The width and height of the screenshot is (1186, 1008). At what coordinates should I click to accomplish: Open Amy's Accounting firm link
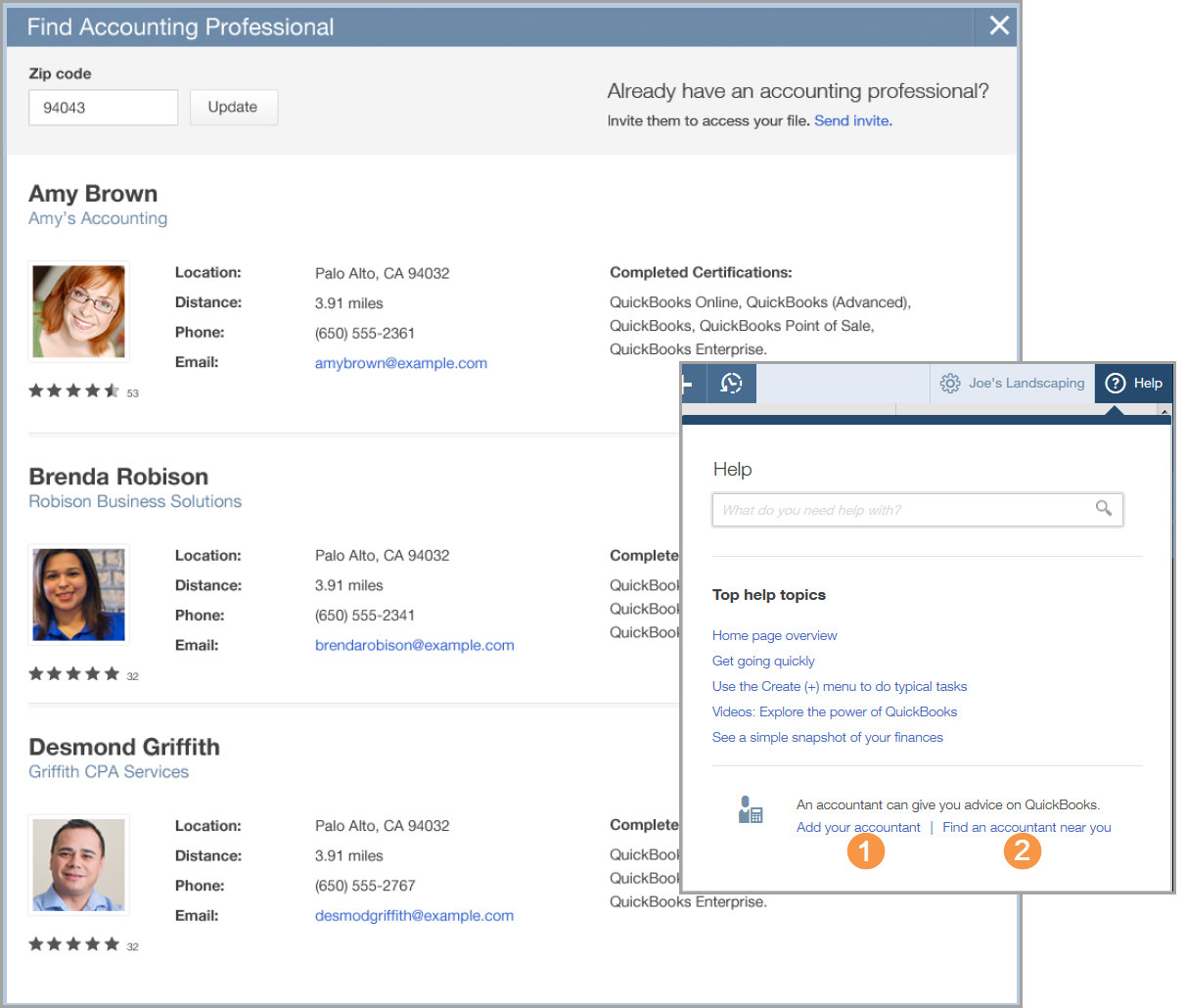tap(98, 218)
